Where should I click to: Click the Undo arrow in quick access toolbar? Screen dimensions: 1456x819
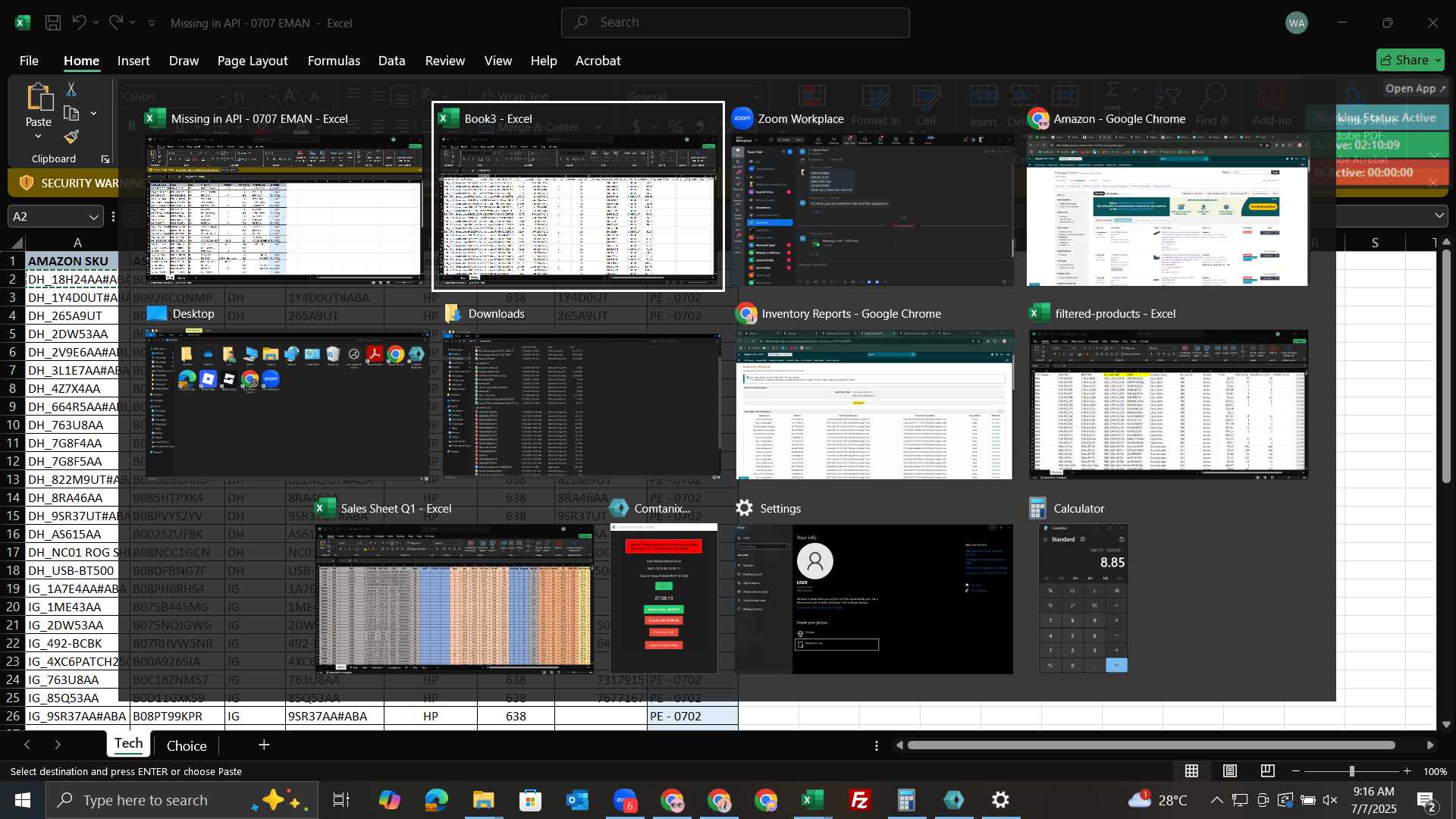coord(79,23)
